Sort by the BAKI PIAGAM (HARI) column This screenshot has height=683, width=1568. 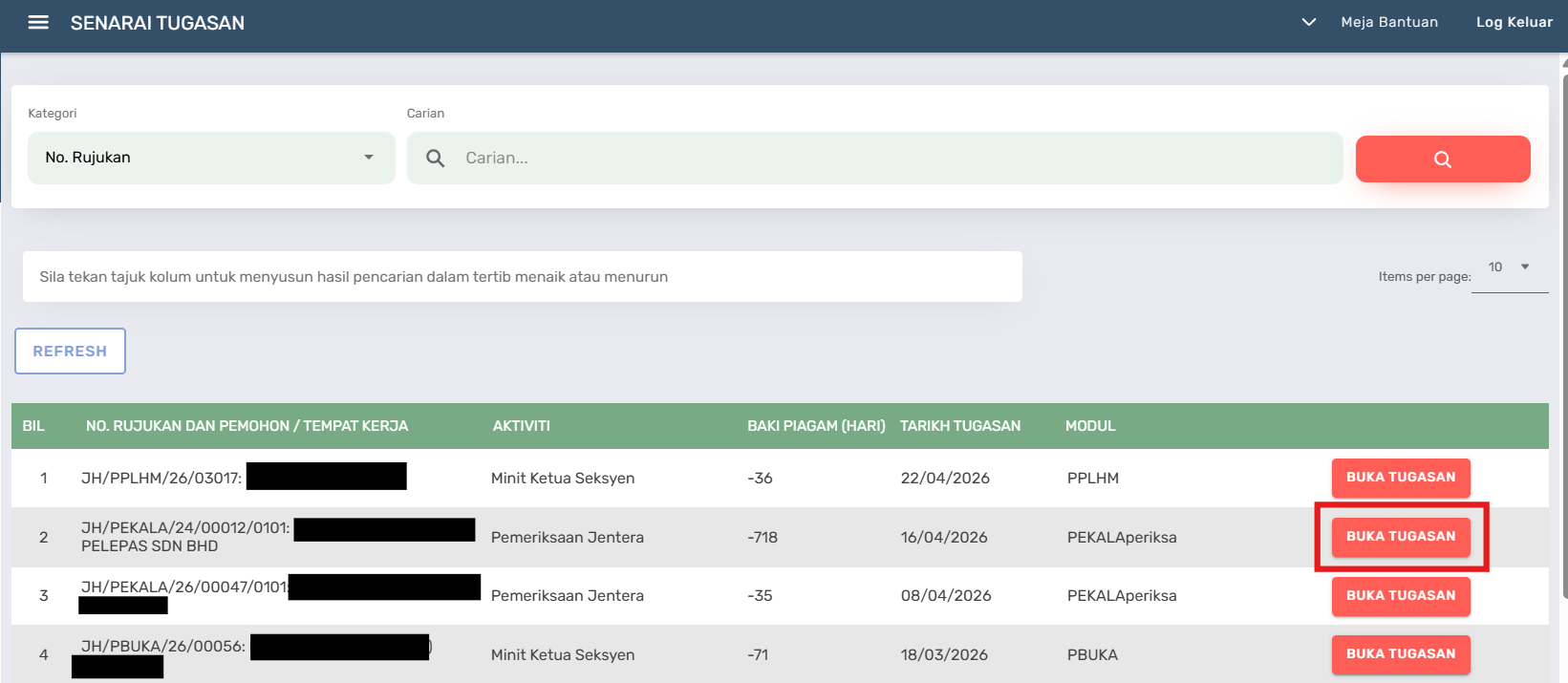click(x=816, y=426)
